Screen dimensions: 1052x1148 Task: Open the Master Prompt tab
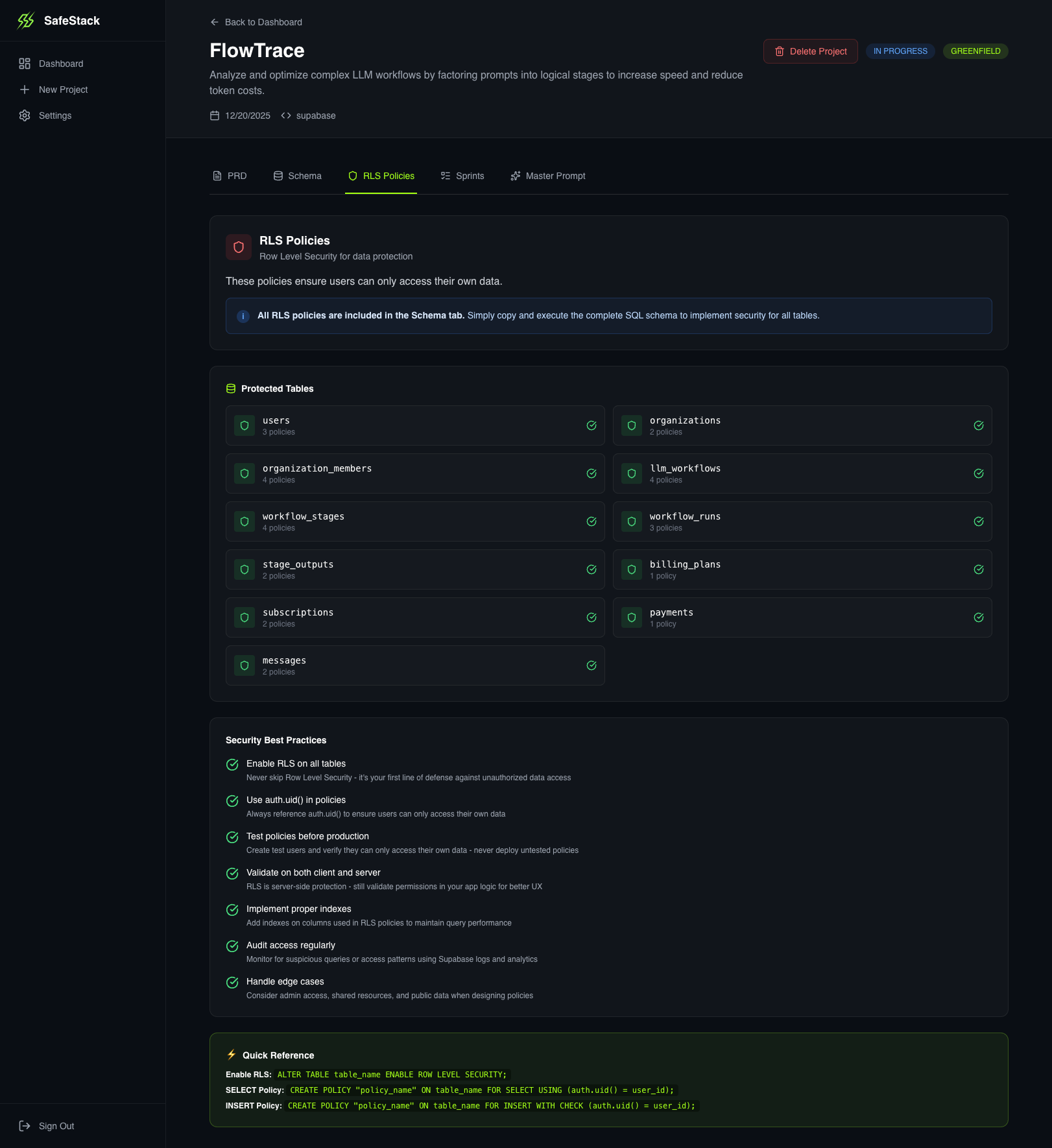tap(547, 176)
